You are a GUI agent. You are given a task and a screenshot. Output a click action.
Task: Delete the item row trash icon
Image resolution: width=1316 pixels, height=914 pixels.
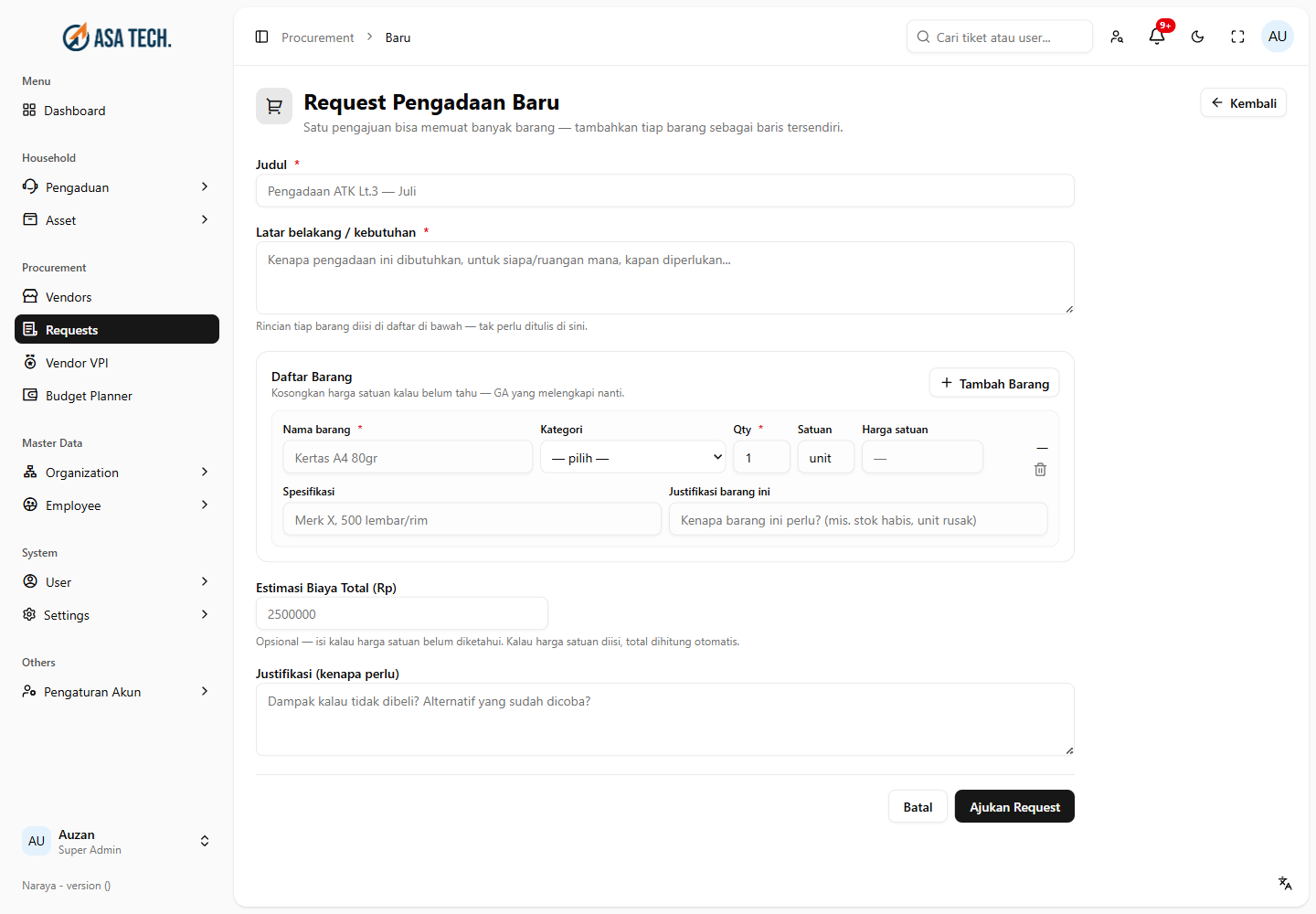1040,469
